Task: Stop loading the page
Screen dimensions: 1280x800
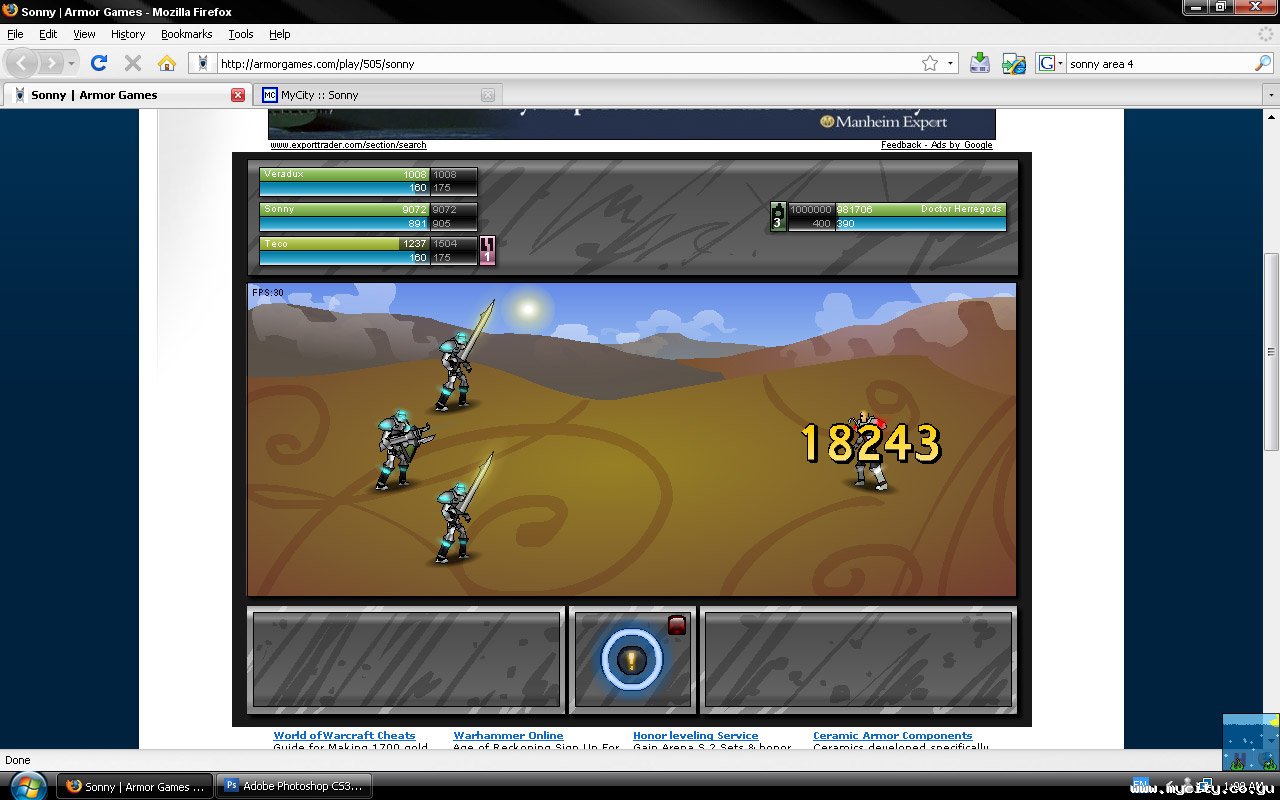Action: tap(132, 63)
